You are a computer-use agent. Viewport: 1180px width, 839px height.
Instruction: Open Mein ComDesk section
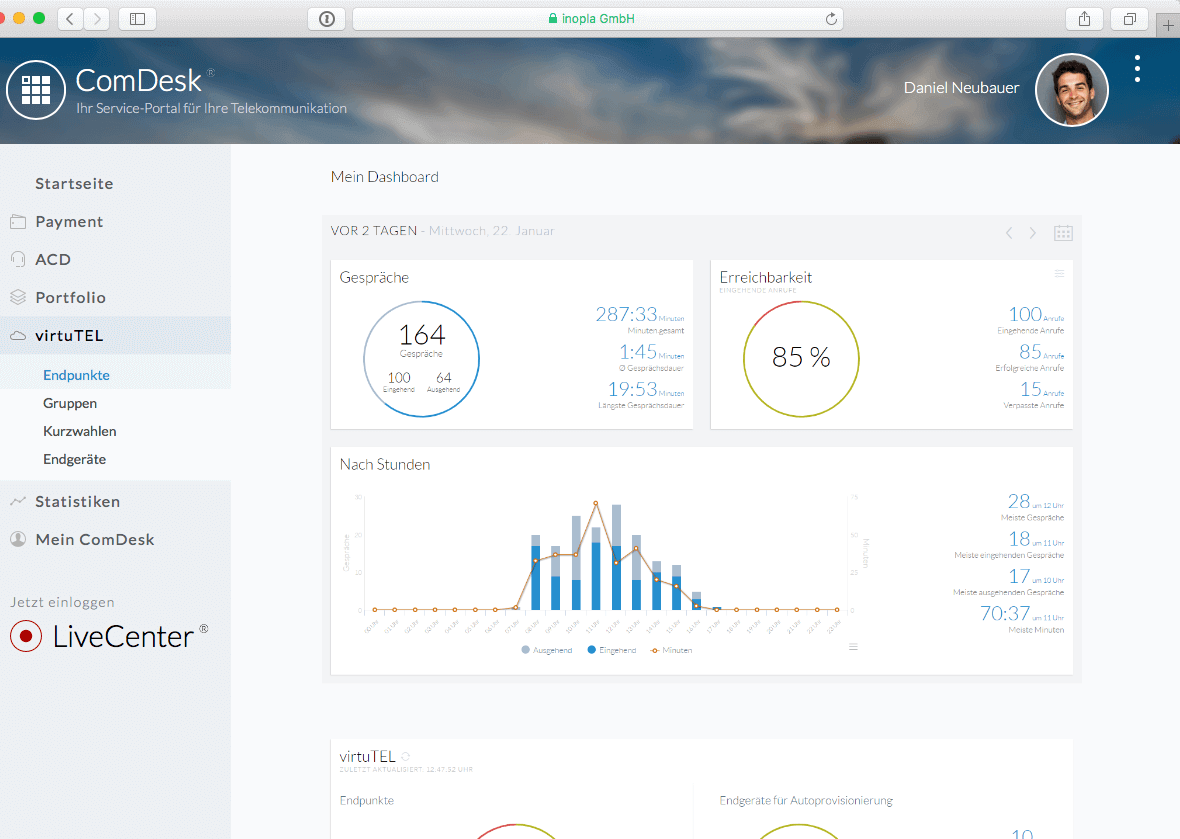95,540
